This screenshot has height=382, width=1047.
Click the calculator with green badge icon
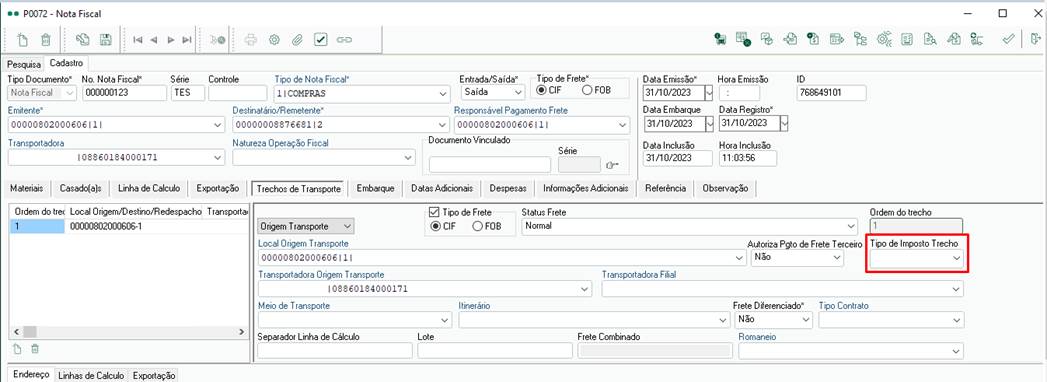pyautogui.click(x=743, y=40)
